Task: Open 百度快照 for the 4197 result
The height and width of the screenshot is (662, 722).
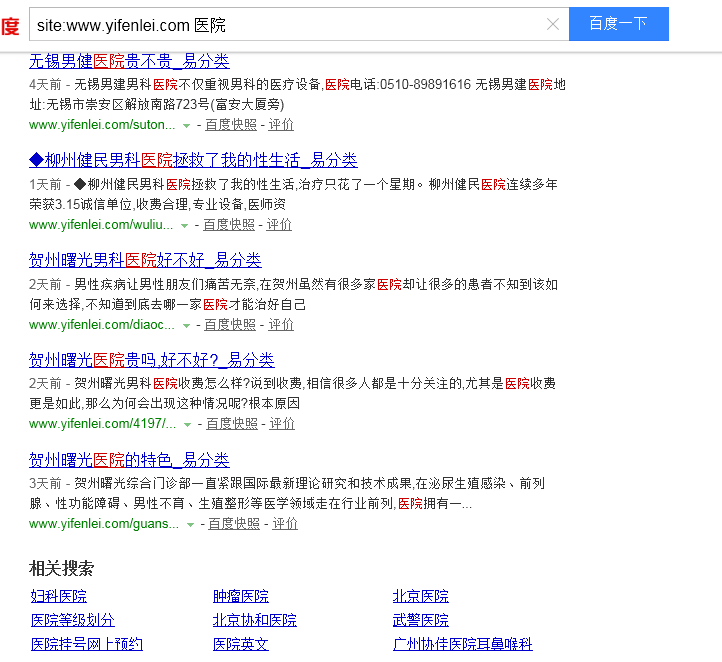Action: [232, 424]
